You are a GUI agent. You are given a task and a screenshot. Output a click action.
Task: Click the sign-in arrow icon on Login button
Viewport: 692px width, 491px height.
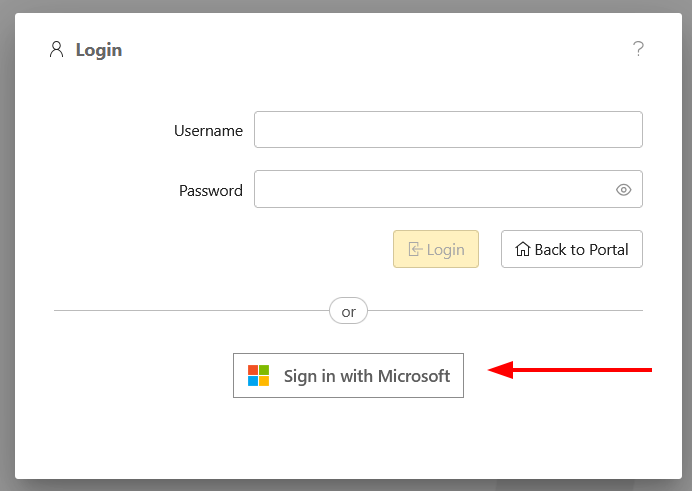(x=415, y=250)
